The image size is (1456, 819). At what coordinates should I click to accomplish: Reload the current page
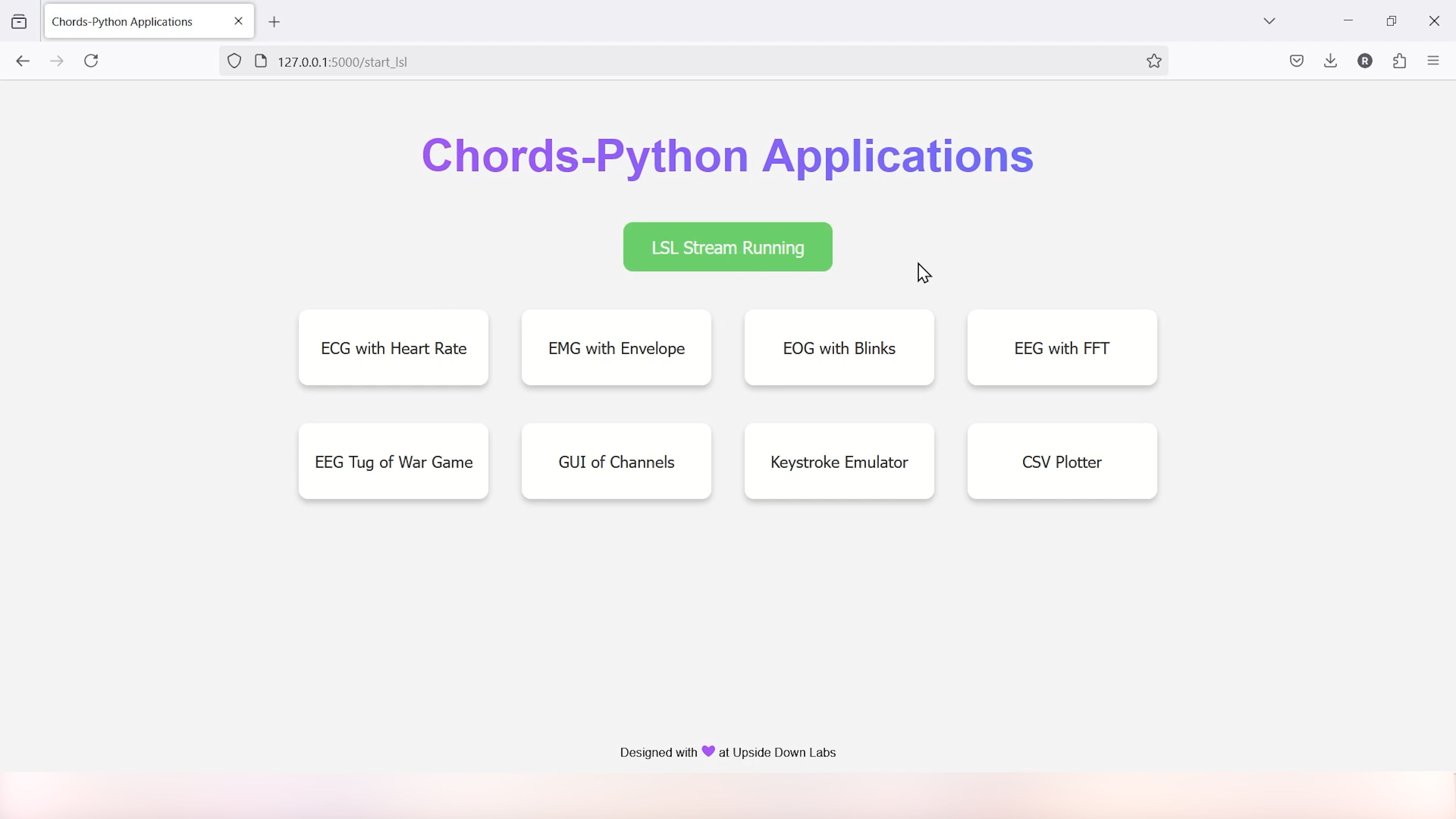pos(91,61)
